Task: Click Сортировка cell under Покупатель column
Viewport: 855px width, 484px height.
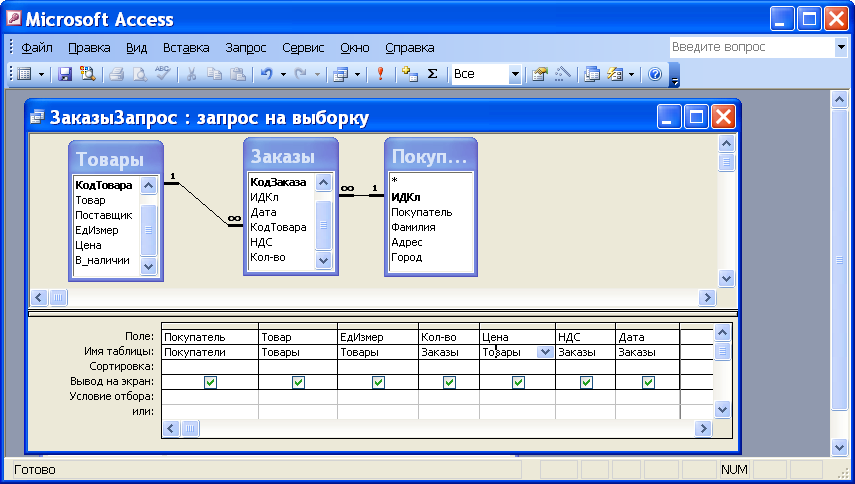Action: (x=210, y=367)
